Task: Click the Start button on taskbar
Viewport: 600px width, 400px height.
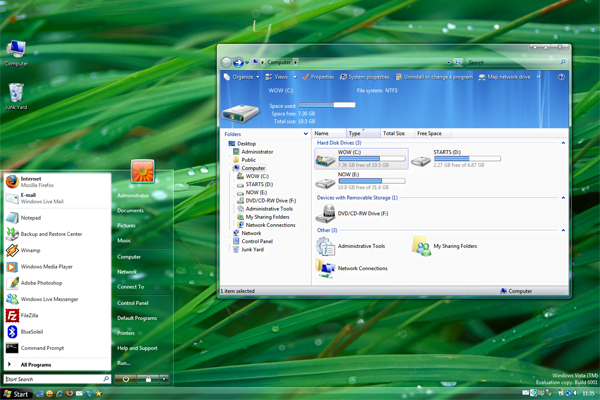Action: pyautogui.click(x=16, y=394)
